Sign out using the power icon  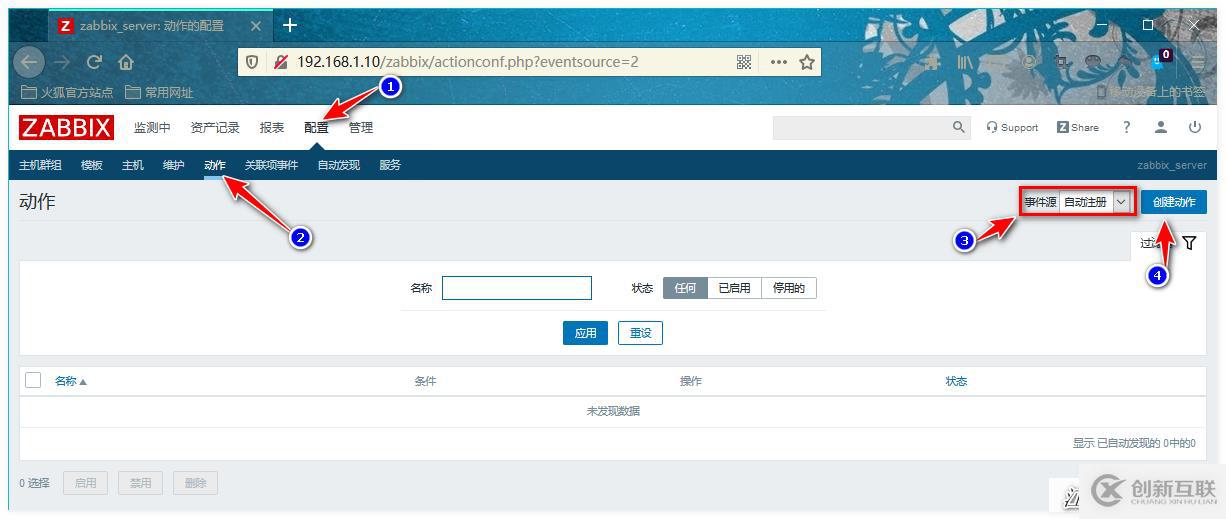(x=1194, y=127)
